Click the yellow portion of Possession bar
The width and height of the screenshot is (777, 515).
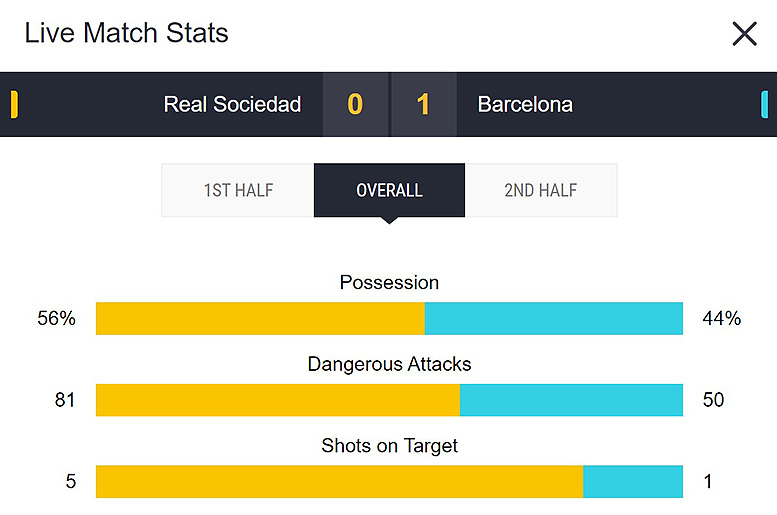coord(260,318)
